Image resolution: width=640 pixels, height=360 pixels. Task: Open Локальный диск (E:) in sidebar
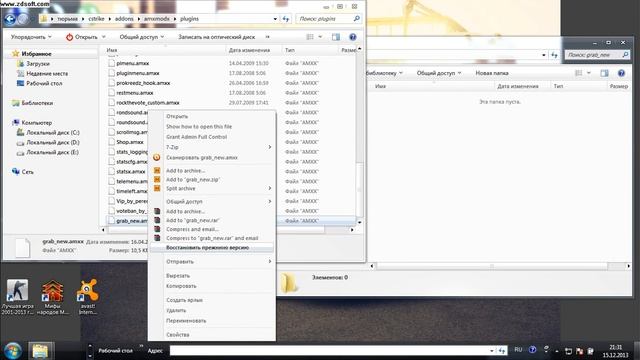(x=52, y=152)
